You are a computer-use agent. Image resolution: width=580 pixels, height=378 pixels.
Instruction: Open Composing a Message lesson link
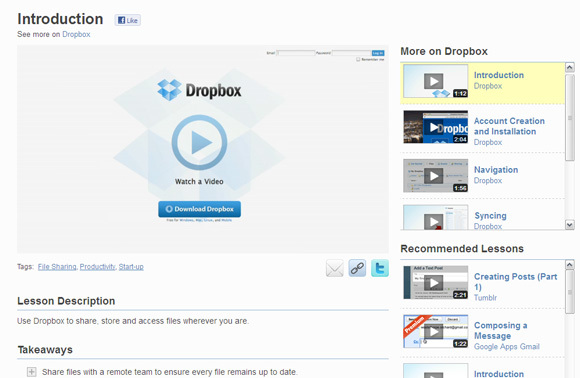[x=500, y=331]
